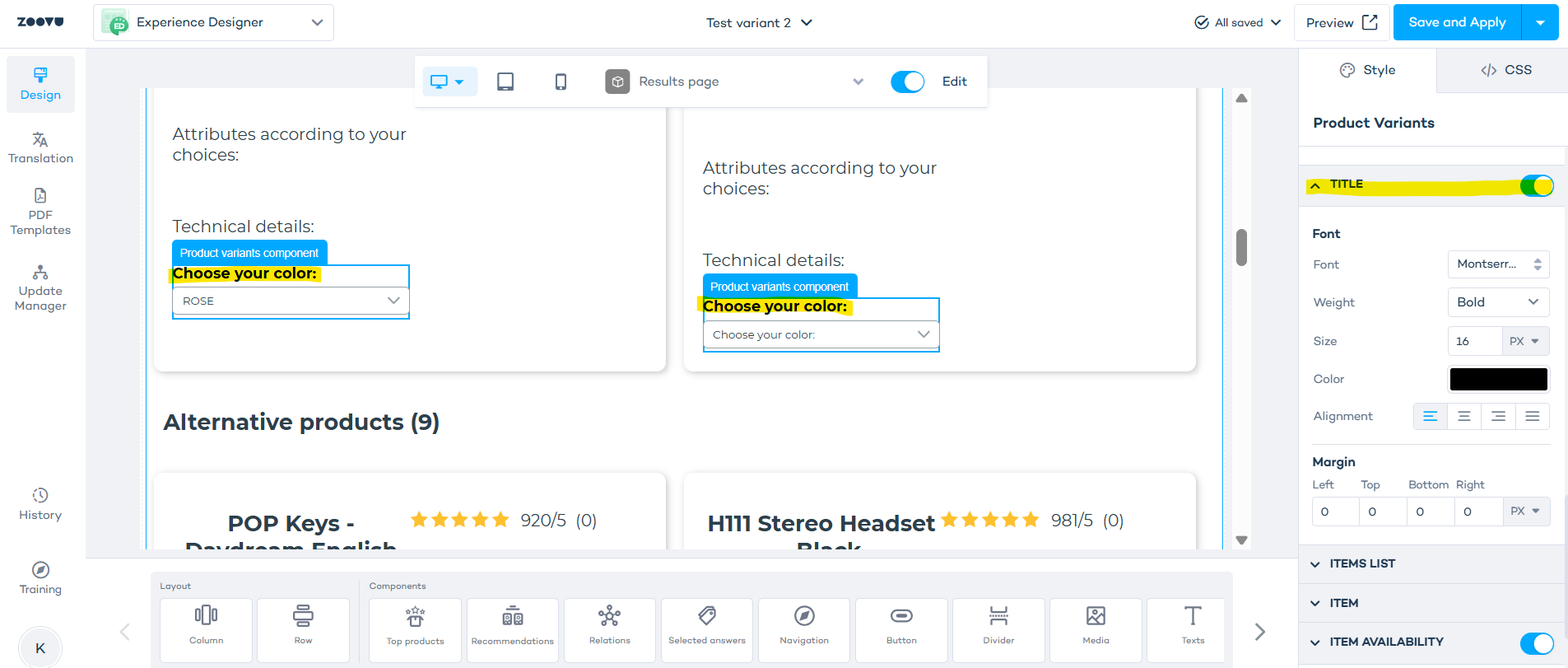Open the Translation panel in sidebar
Viewport: 1568px width, 668px height.
coord(40,148)
